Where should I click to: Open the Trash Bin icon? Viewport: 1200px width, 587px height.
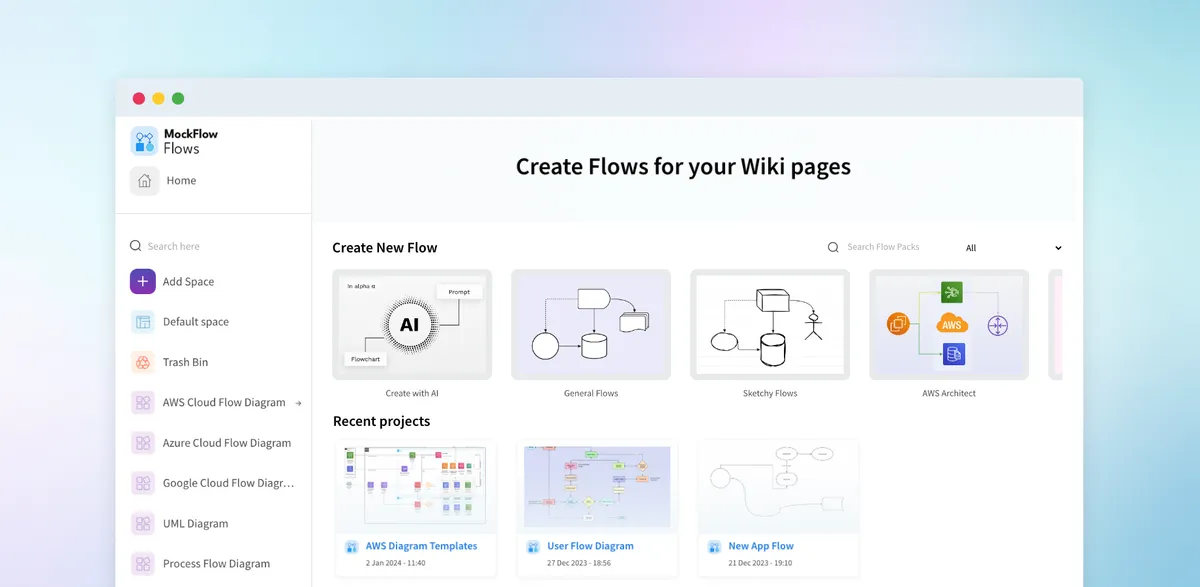(143, 362)
